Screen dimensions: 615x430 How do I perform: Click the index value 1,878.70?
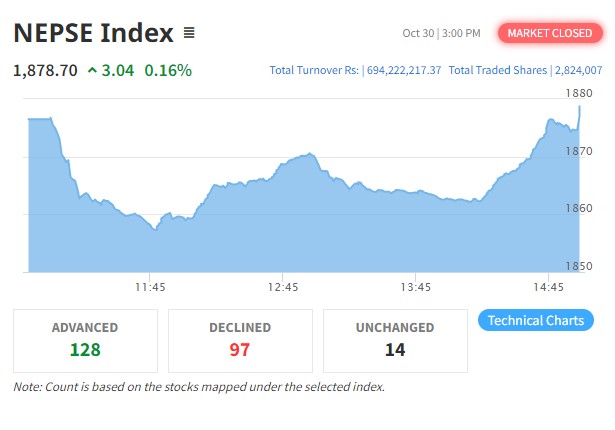tap(45, 71)
